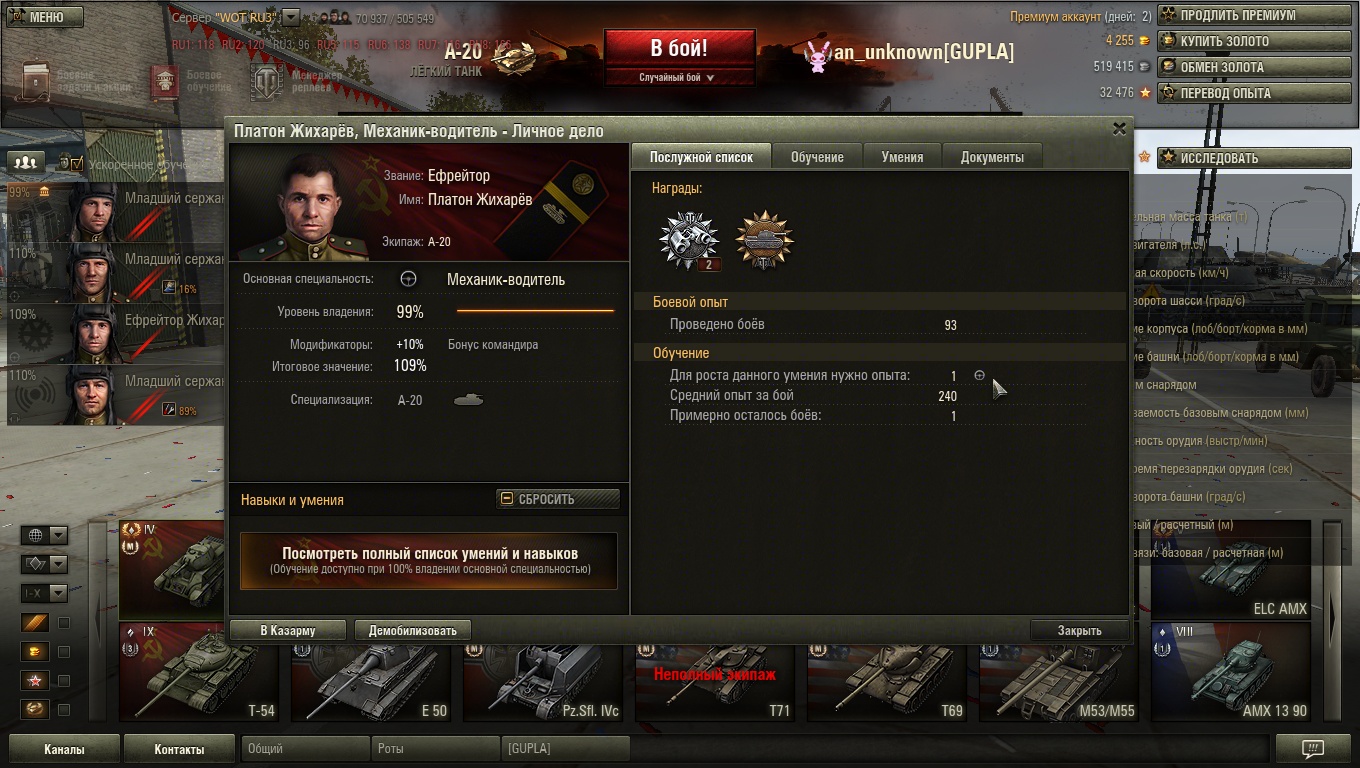Click the red star filter icon

pos(35,681)
